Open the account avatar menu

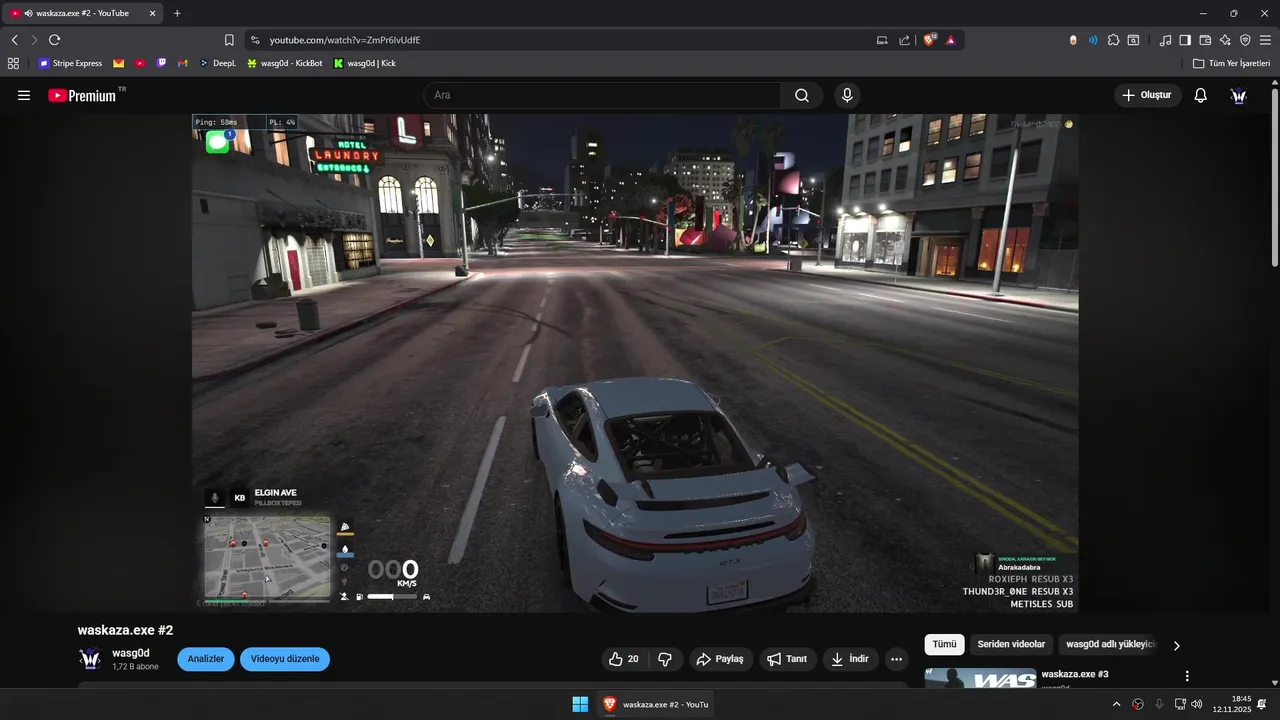coord(1239,95)
